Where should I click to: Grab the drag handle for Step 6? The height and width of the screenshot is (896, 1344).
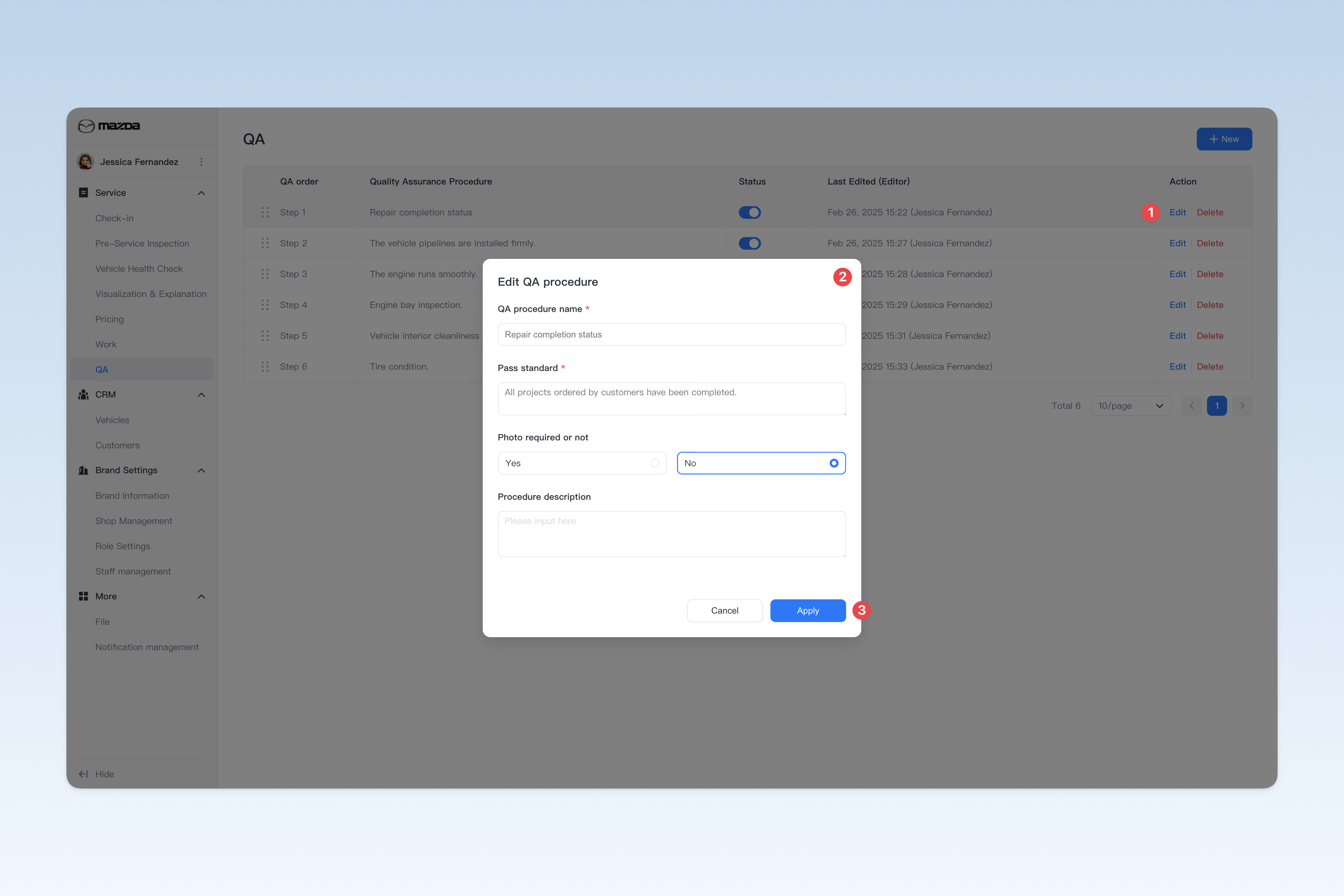pyautogui.click(x=265, y=367)
